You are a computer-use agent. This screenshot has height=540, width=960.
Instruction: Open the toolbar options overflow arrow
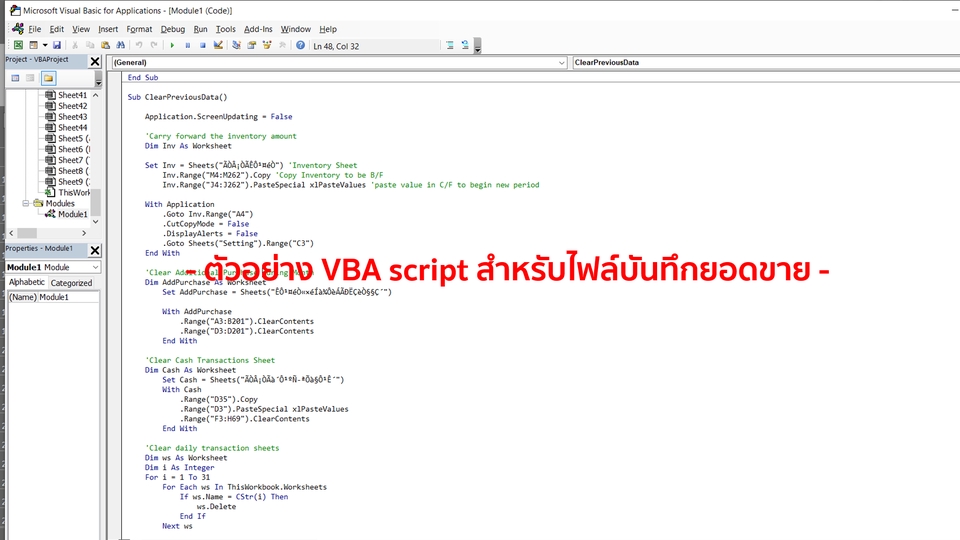(478, 47)
